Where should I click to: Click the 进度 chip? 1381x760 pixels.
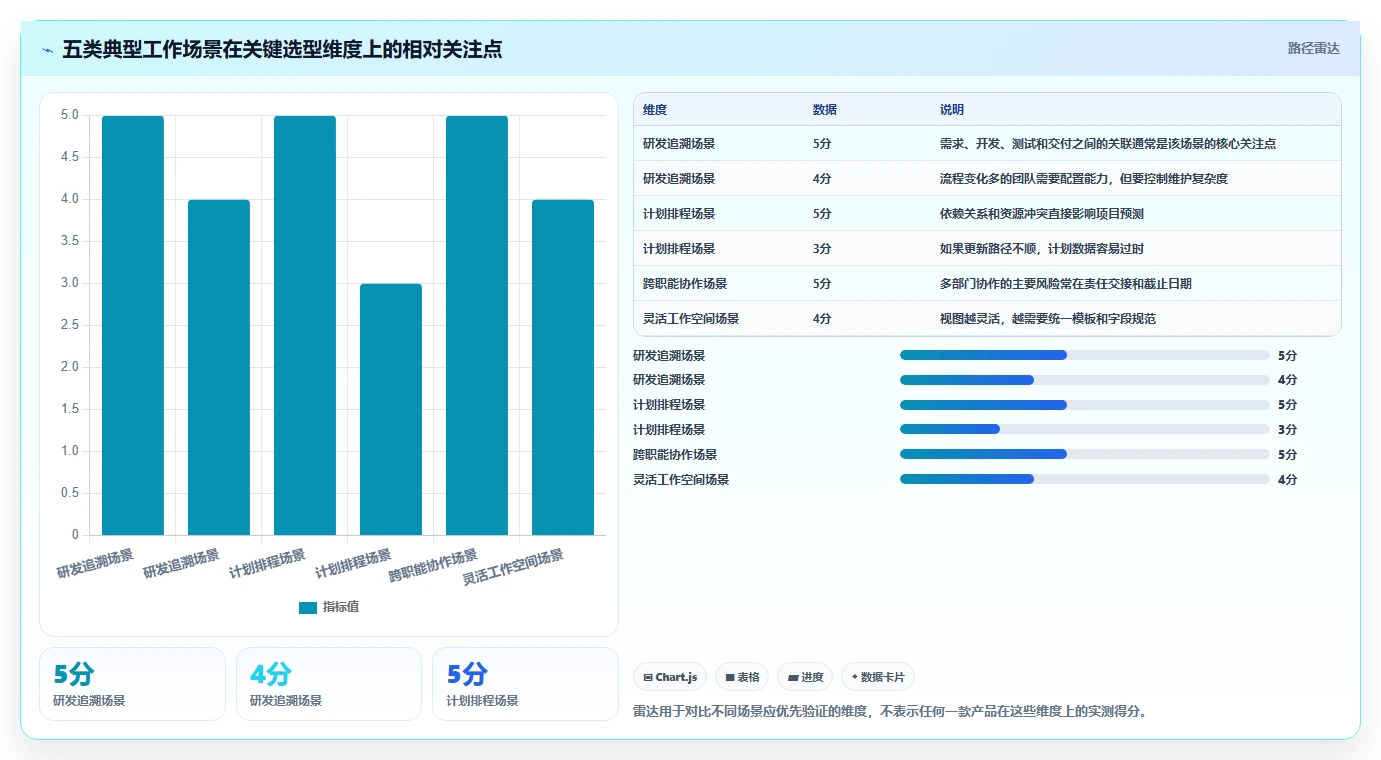point(805,677)
